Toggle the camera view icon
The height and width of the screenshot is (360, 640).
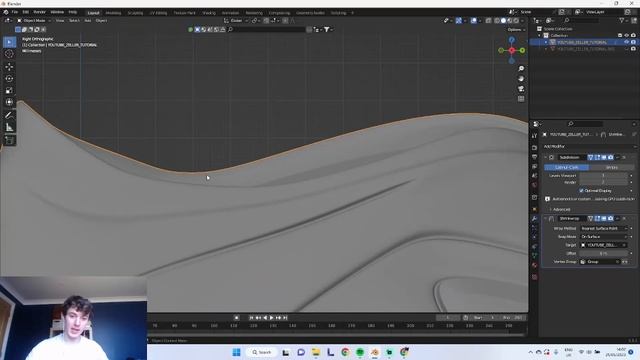(x=521, y=89)
